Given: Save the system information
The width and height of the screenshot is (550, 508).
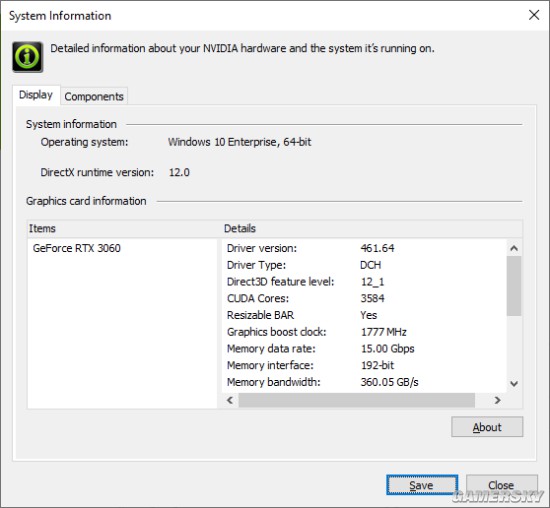Looking at the screenshot, I should click(x=422, y=485).
